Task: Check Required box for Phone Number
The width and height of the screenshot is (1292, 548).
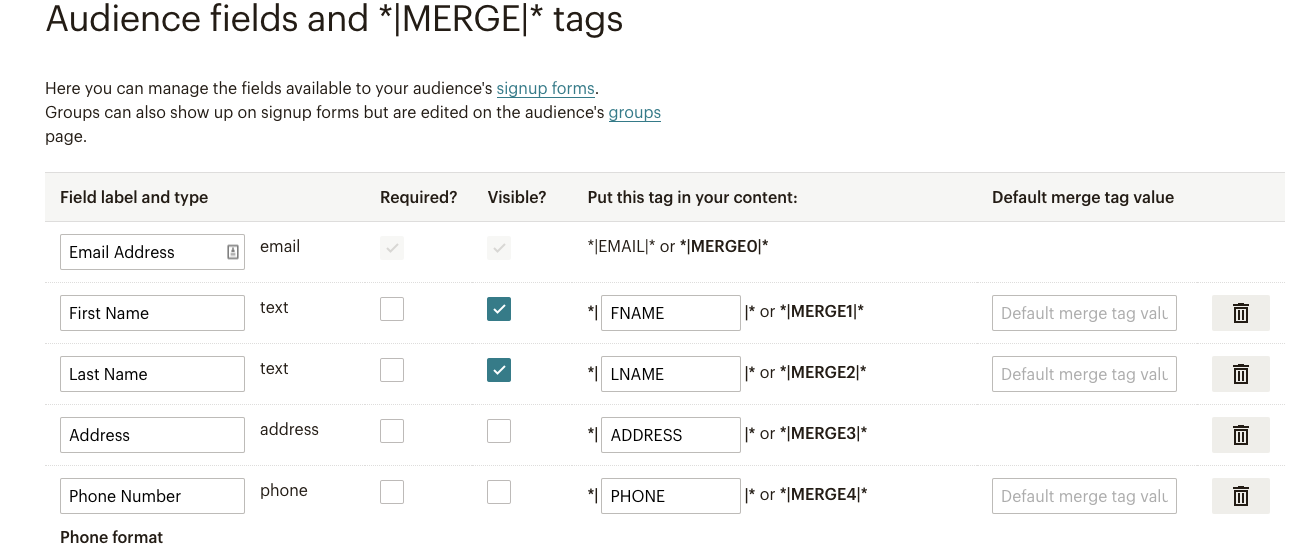Action: 392,492
